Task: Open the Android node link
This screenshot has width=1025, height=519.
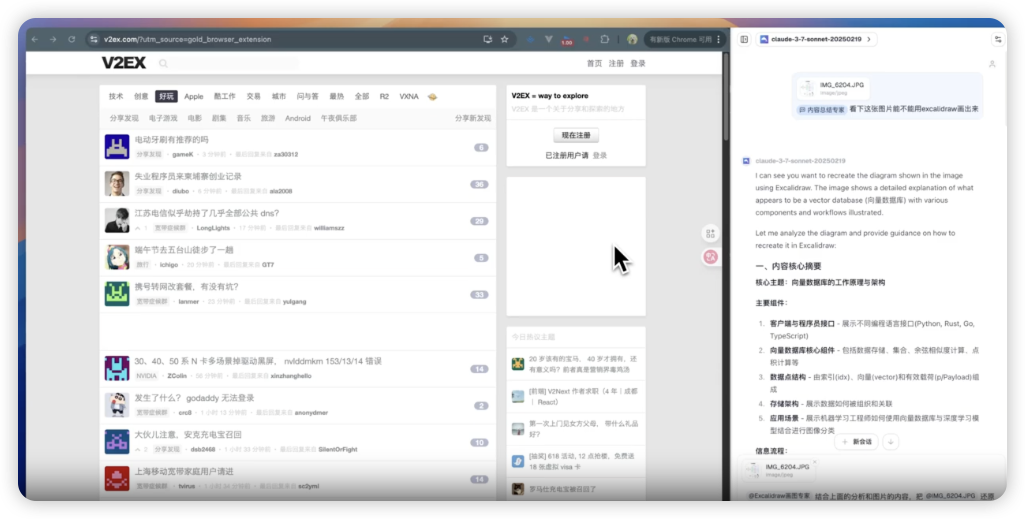Action: pos(298,118)
